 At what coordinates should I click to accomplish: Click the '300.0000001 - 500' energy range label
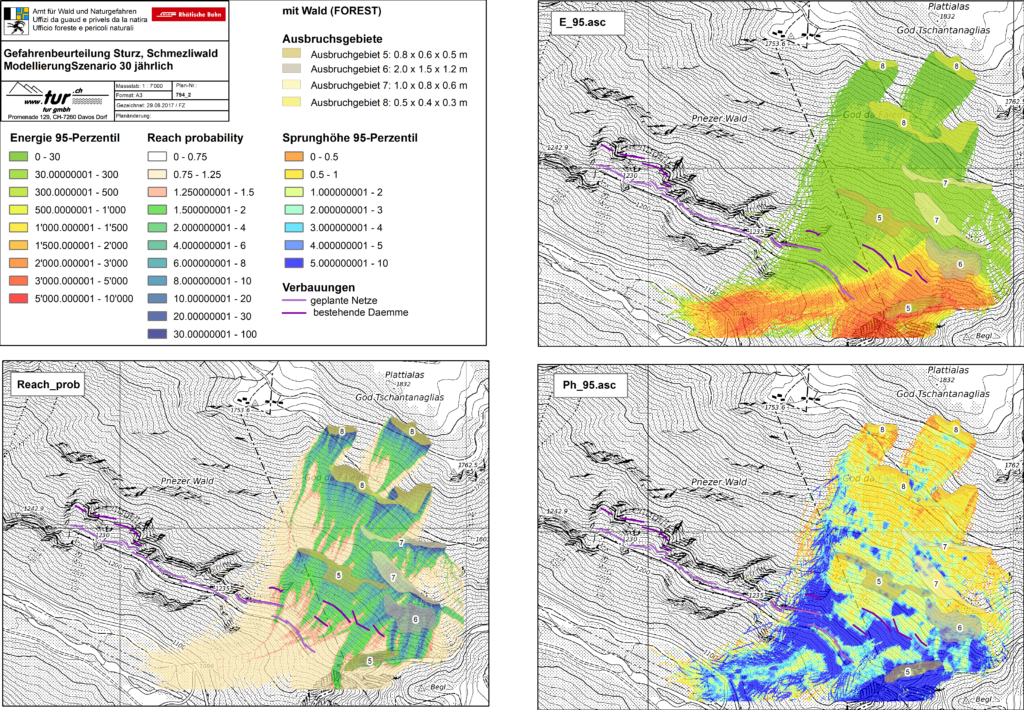point(76,193)
